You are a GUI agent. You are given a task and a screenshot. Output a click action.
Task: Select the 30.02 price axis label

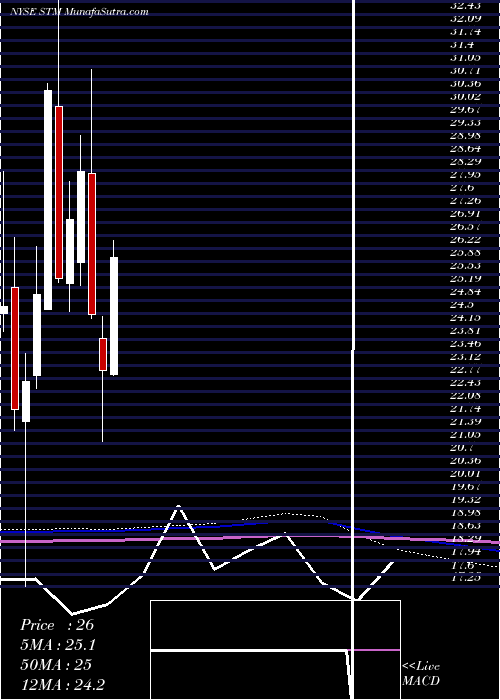[x=466, y=96]
